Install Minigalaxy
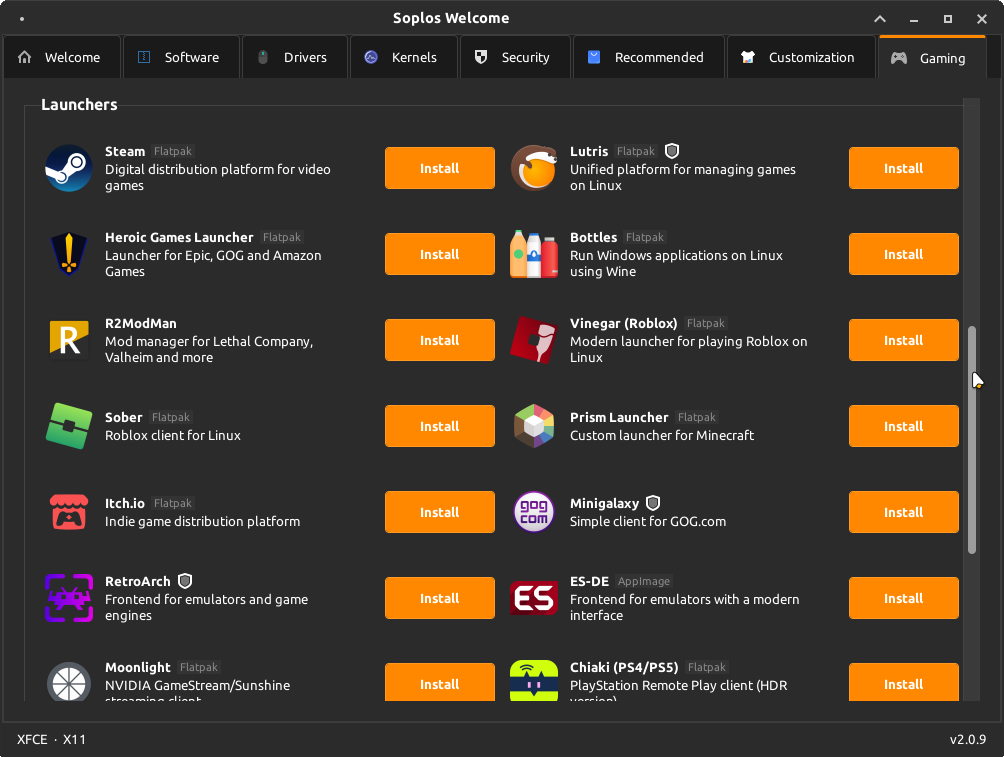The width and height of the screenshot is (1004, 757). click(x=903, y=512)
